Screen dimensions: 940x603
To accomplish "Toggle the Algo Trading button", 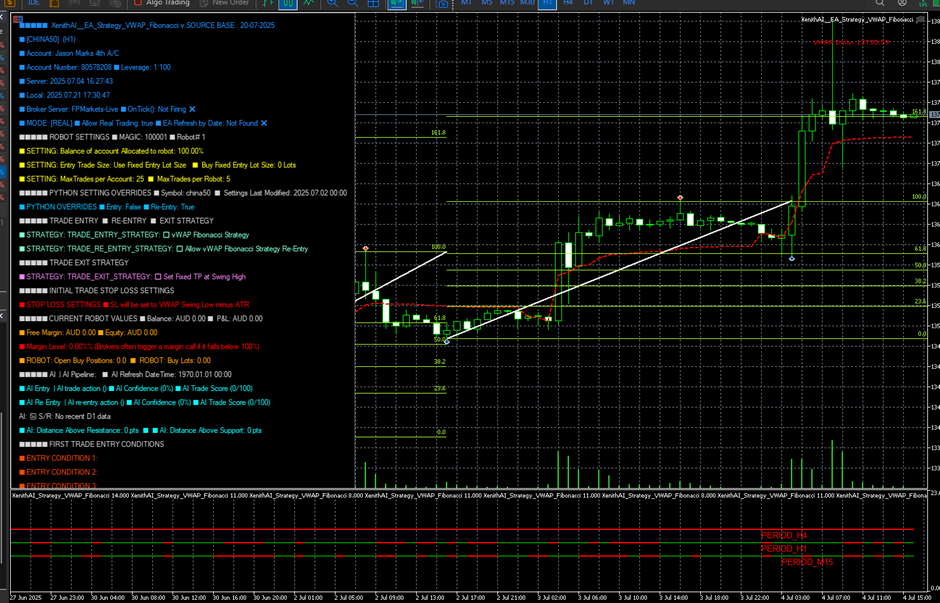I will click(x=162, y=2).
